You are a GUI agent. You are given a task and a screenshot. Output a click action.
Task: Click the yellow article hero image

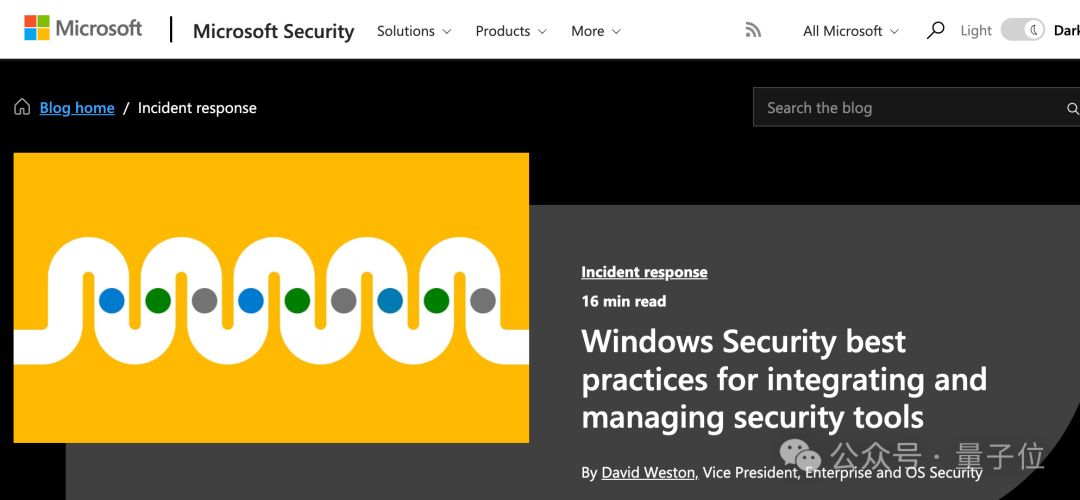point(271,297)
